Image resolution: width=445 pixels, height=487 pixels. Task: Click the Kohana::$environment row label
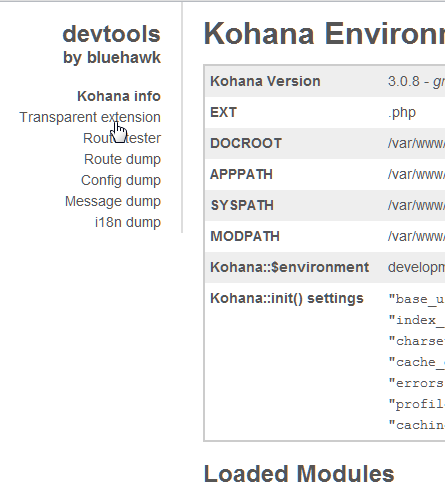click(290, 267)
